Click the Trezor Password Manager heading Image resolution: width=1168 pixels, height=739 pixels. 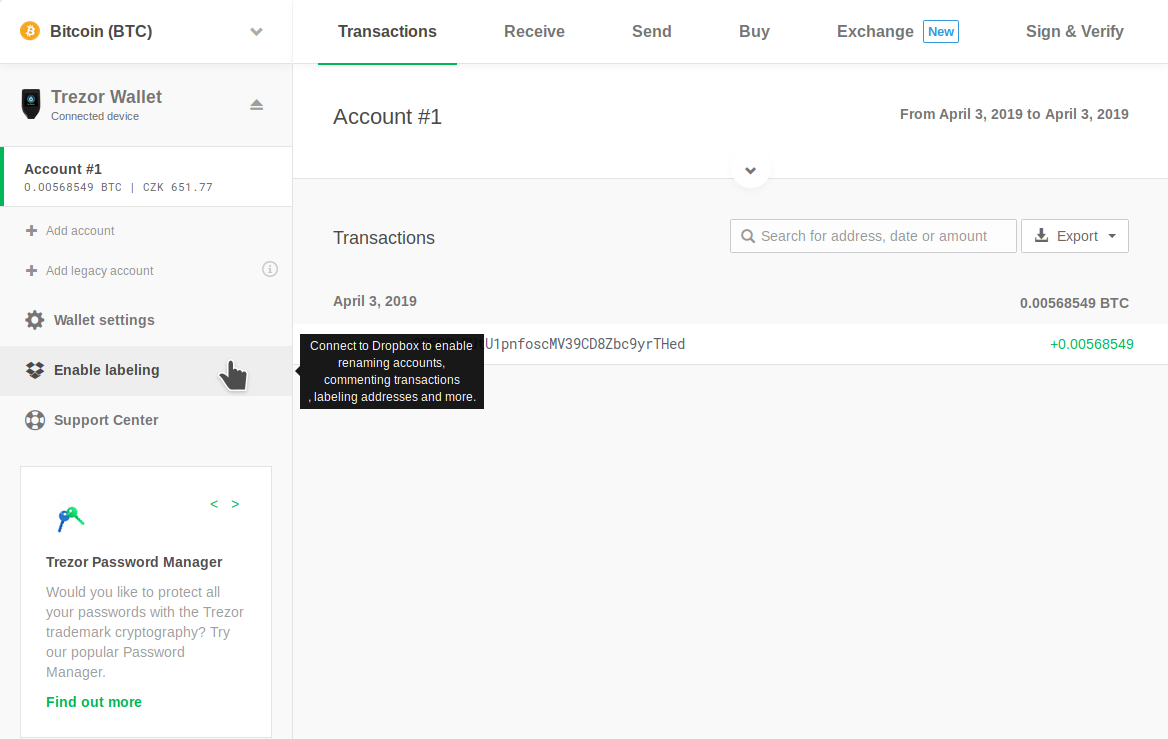tap(134, 562)
